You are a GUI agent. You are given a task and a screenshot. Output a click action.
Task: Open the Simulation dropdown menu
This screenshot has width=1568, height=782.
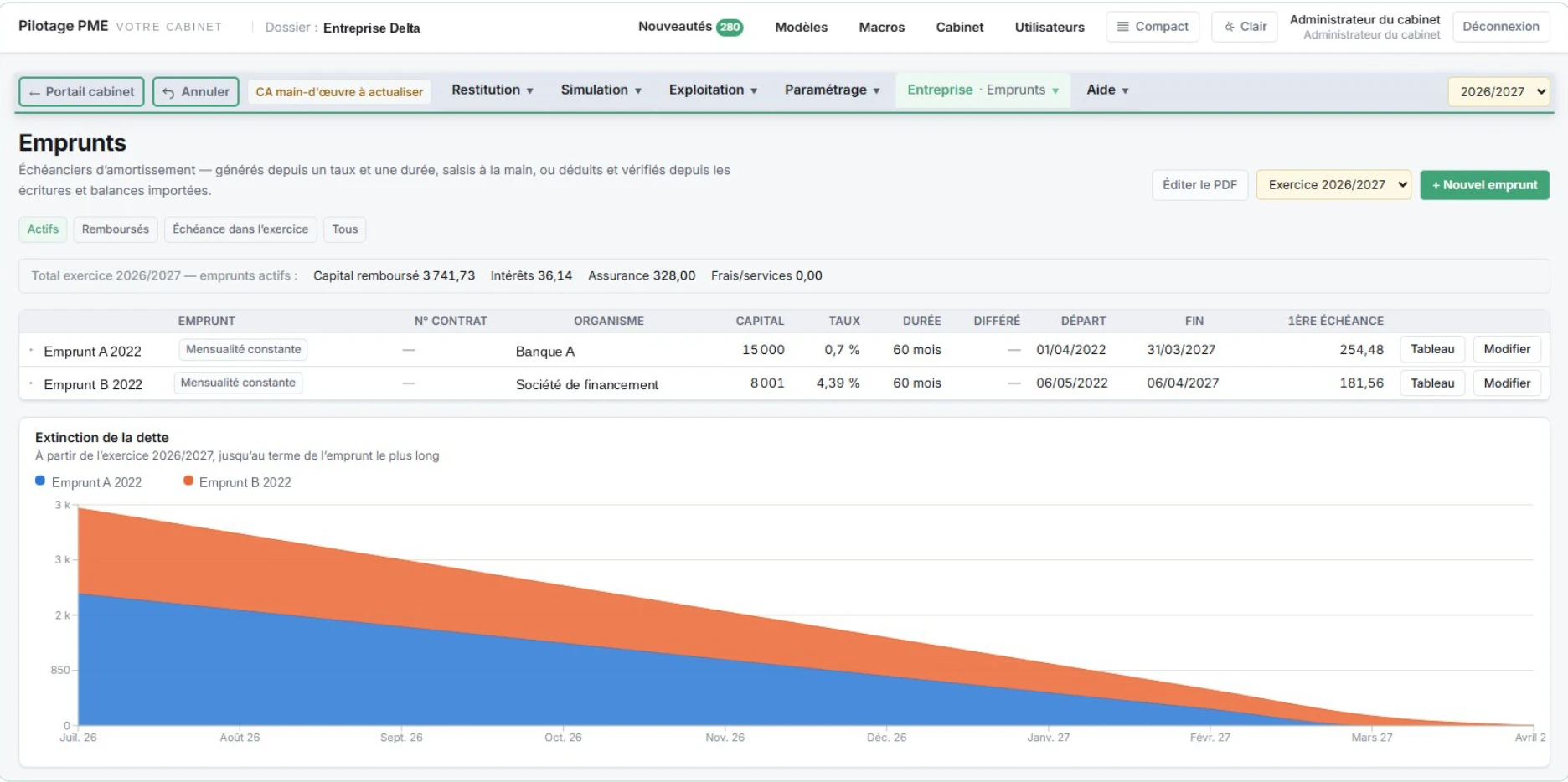(x=601, y=90)
